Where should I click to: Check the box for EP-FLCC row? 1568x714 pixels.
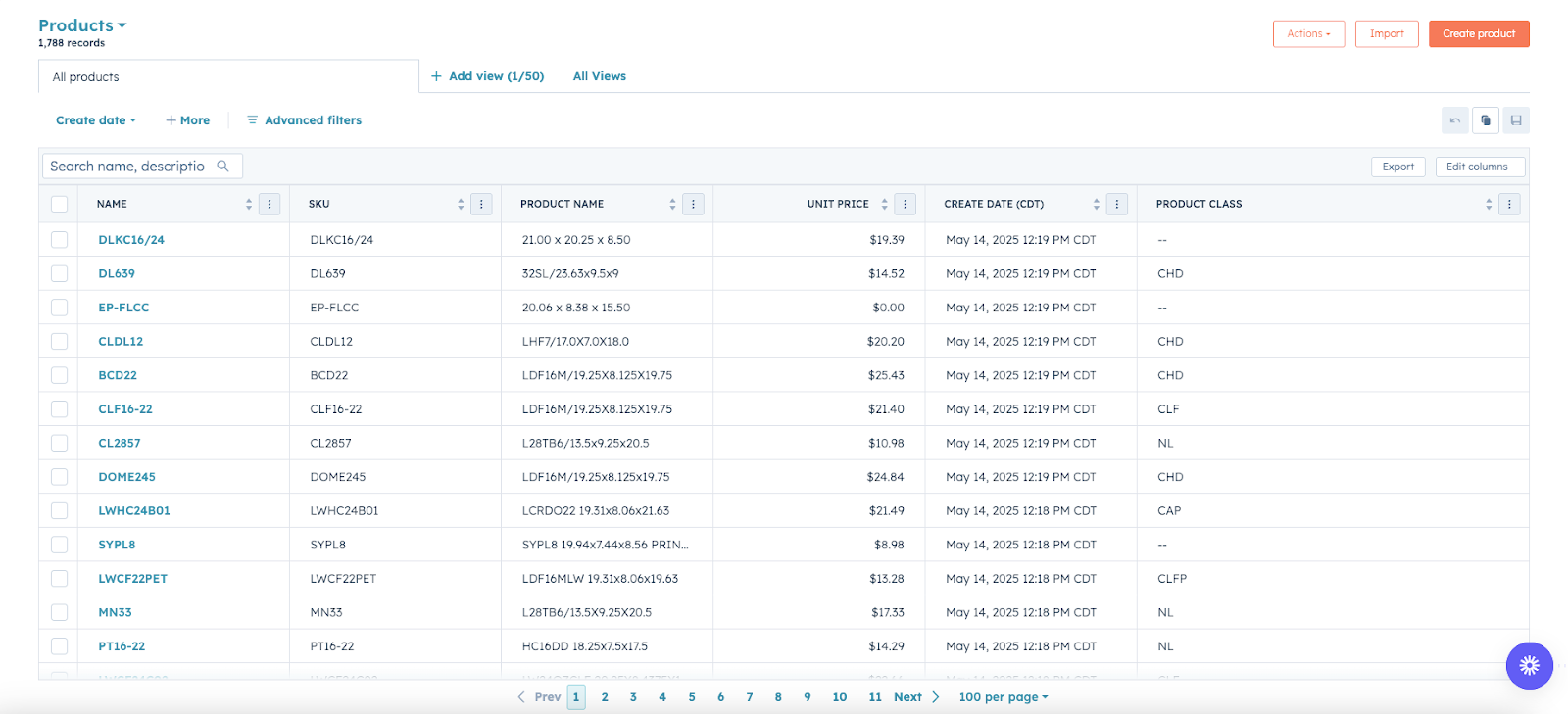tap(60, 308)
